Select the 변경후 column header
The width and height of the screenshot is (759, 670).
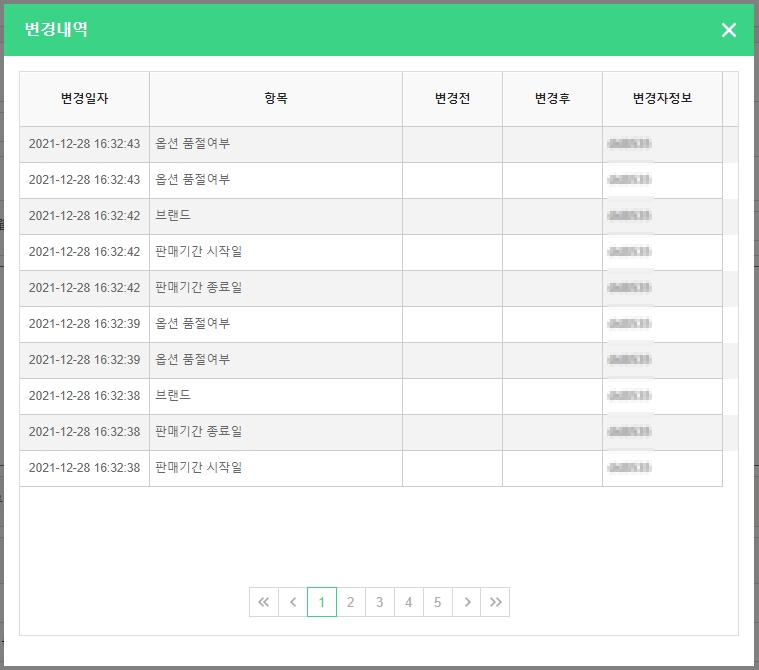(x=552, y=99)
